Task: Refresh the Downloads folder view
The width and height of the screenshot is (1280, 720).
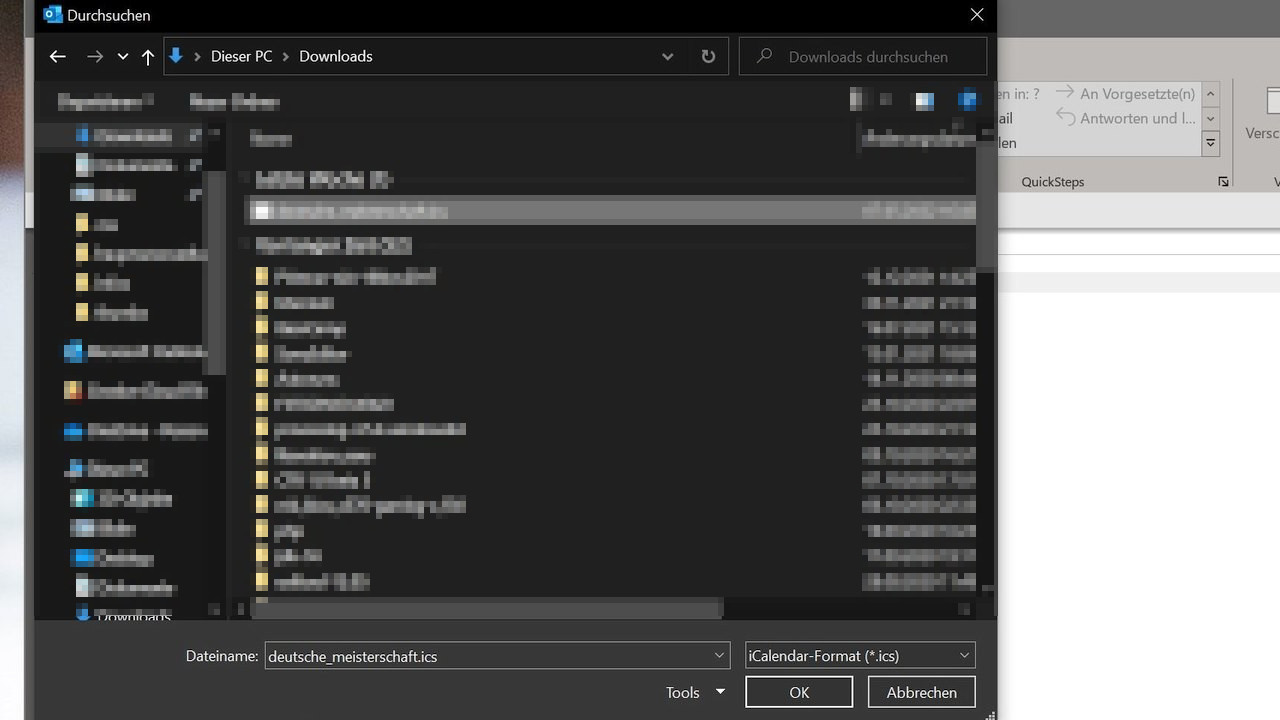Action: click(708, 57)
